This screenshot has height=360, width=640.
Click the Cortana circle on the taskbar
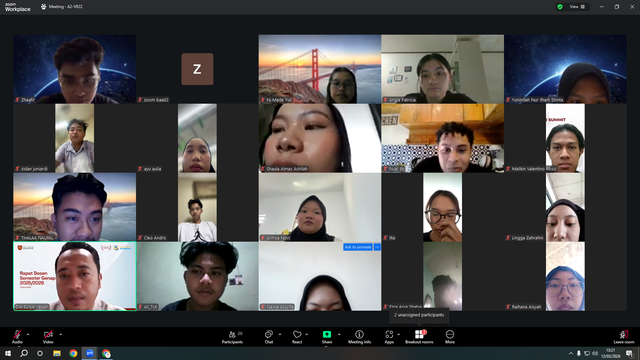pyautogui.click(x=40, y=353)
